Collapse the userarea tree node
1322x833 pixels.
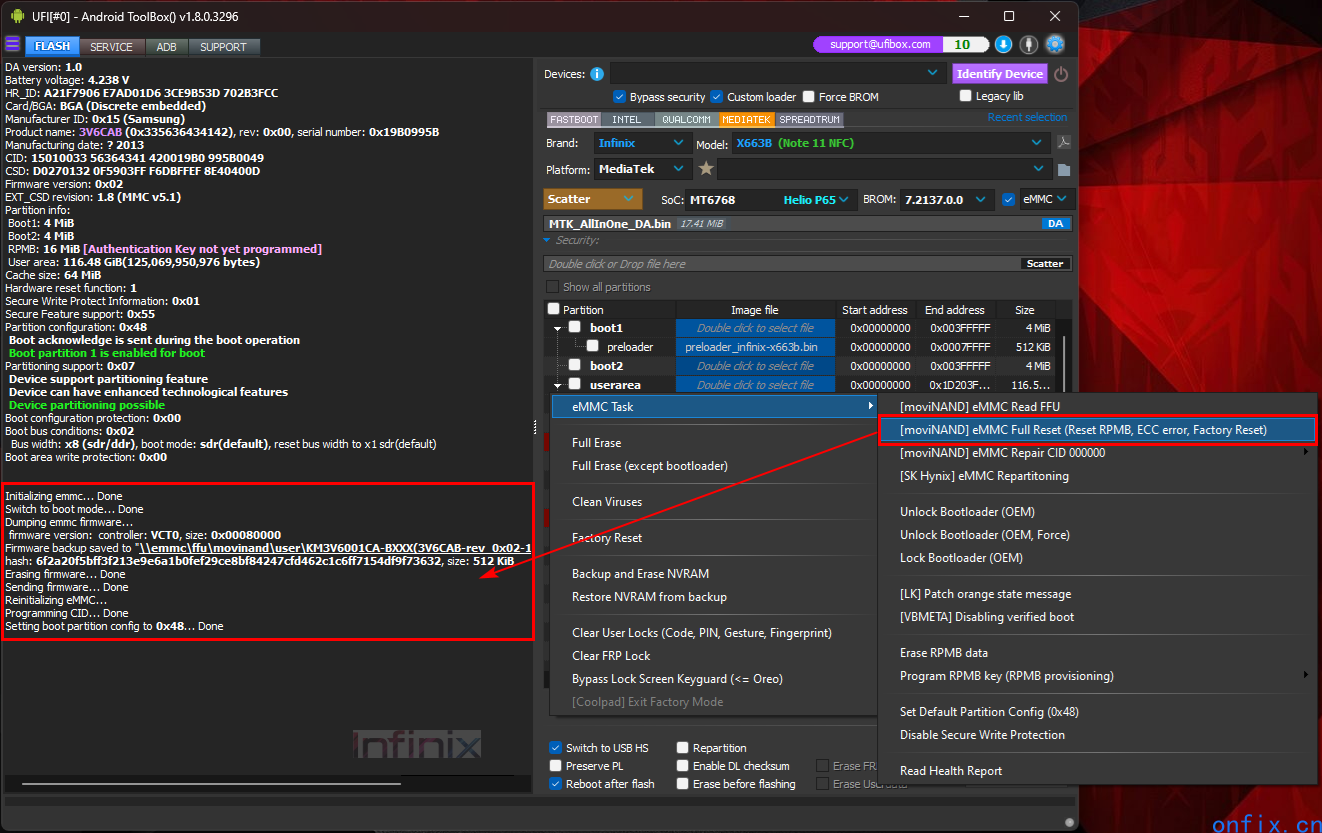point(557,385)
